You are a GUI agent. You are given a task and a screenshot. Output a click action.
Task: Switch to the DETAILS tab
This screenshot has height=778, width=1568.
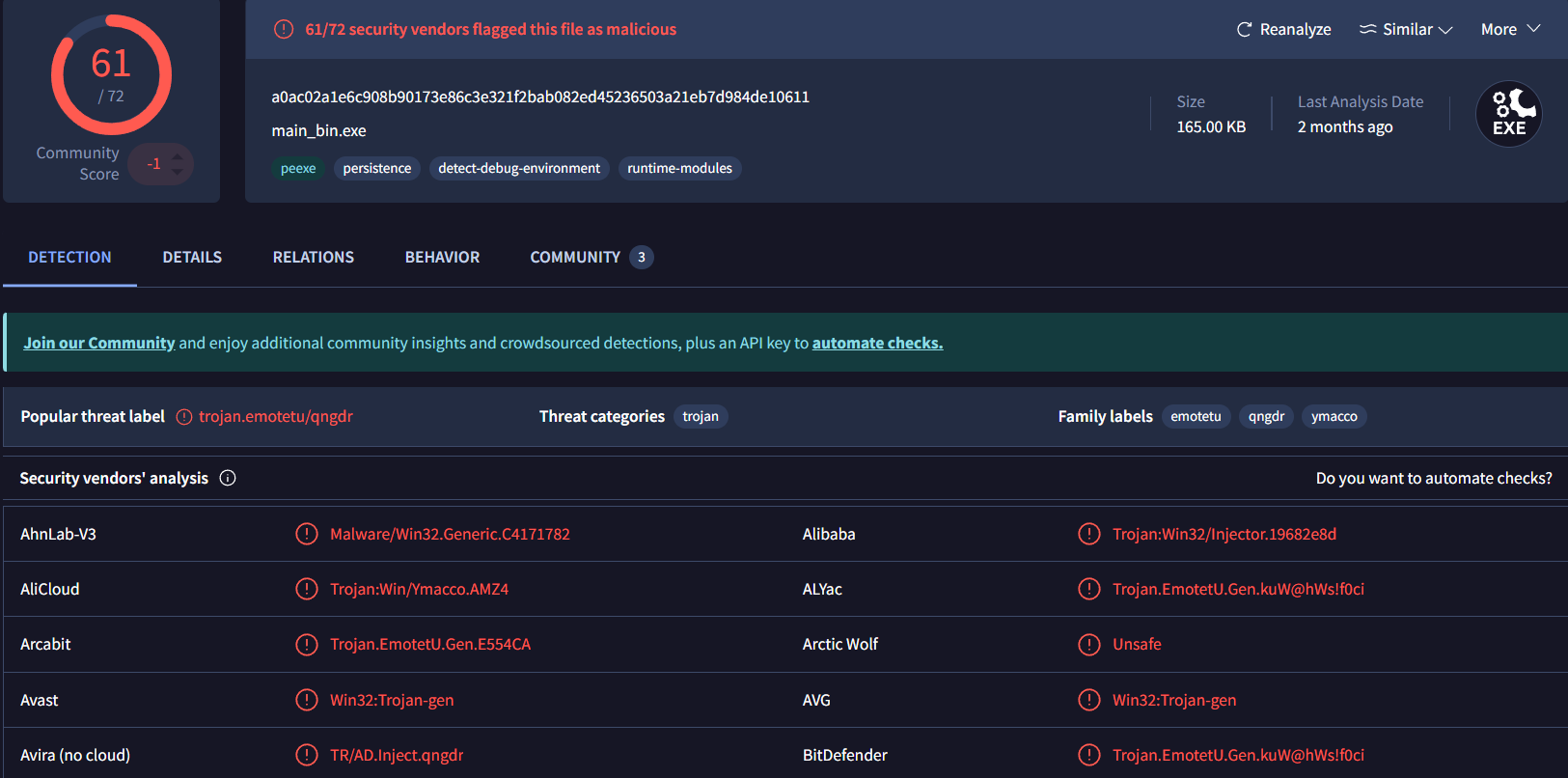coord(192,258)
